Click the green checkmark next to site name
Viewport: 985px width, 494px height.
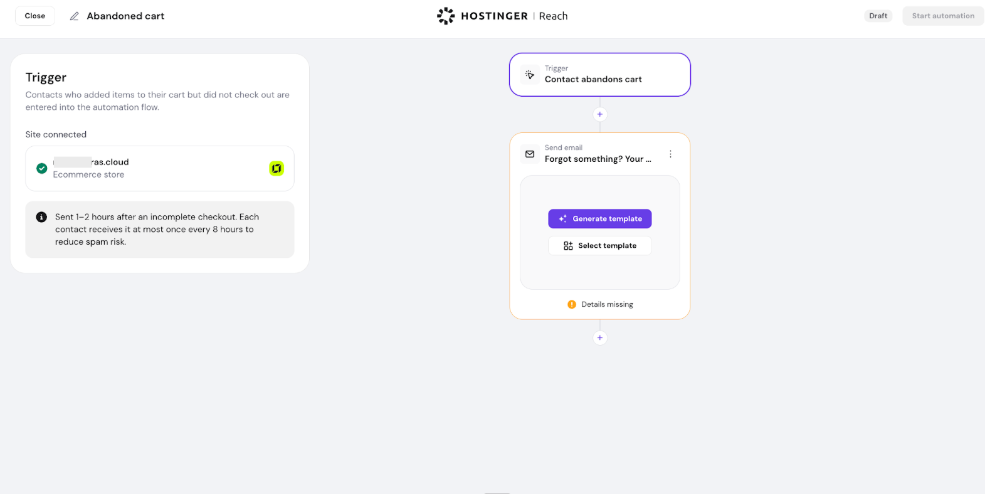click(41, 168)
